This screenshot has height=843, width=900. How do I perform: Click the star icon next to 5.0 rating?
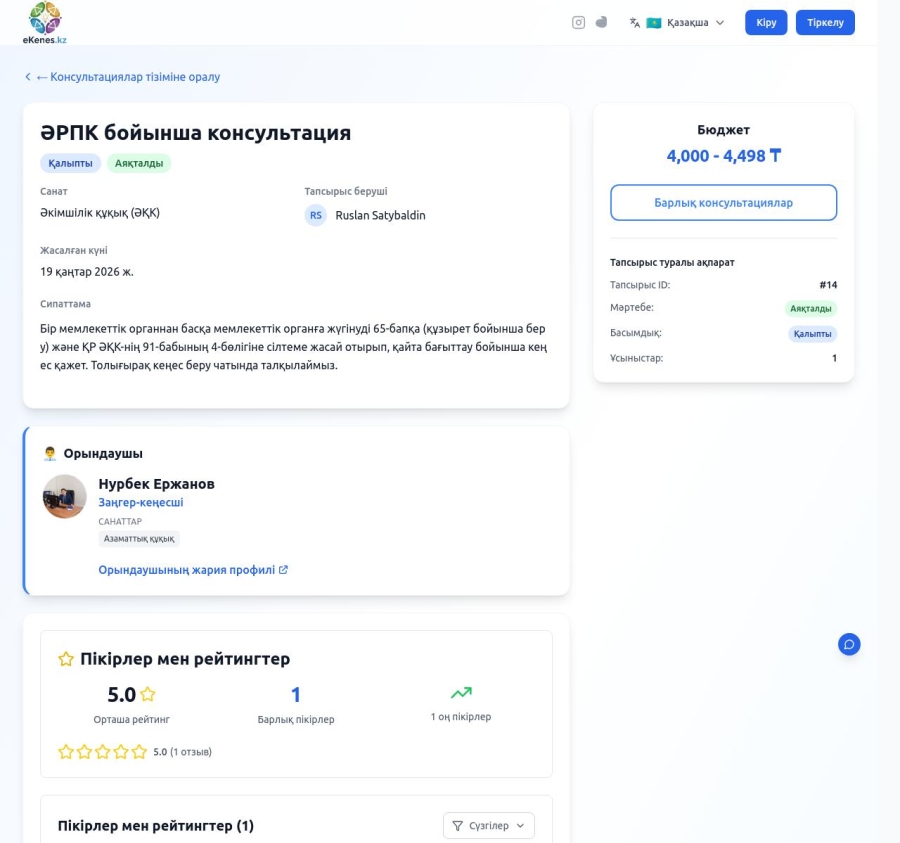pyautogui.click(x=148, y=694)
